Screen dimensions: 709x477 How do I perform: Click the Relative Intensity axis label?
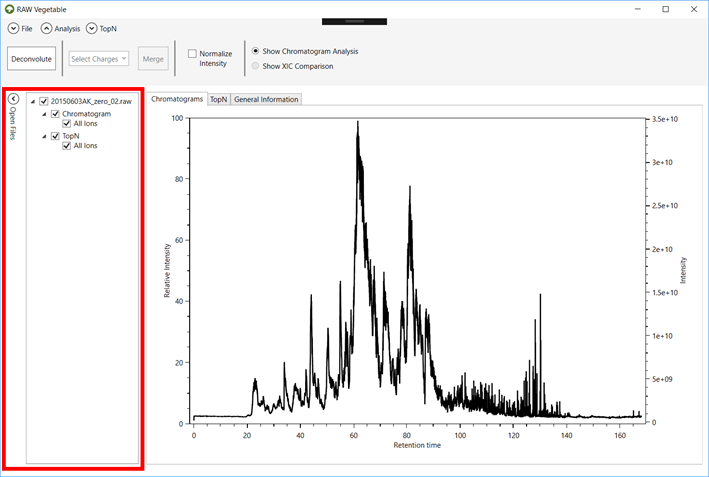click(x=167, y=270)
